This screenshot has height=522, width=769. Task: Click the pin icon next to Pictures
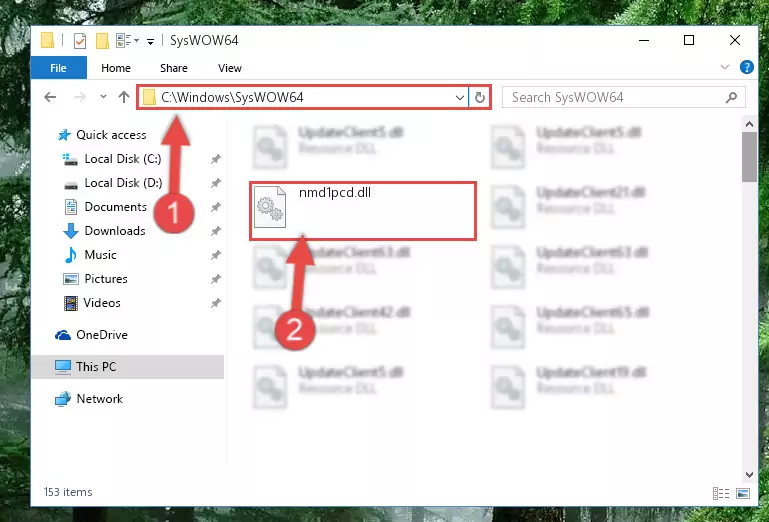(x=215, y=279)
